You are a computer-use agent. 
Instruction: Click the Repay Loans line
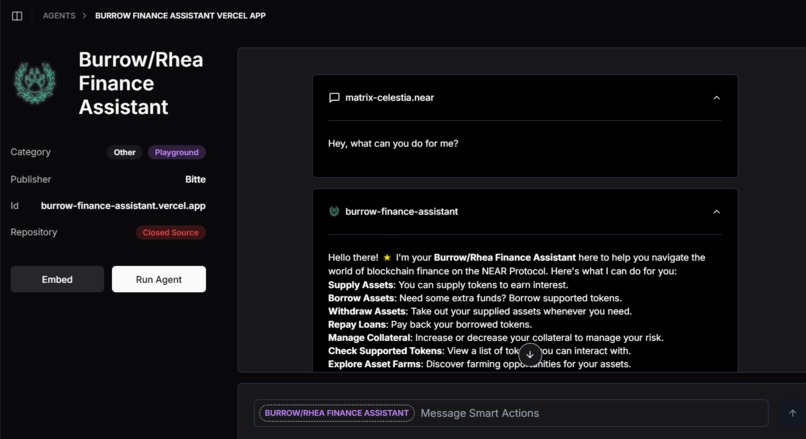pos(430,324)
